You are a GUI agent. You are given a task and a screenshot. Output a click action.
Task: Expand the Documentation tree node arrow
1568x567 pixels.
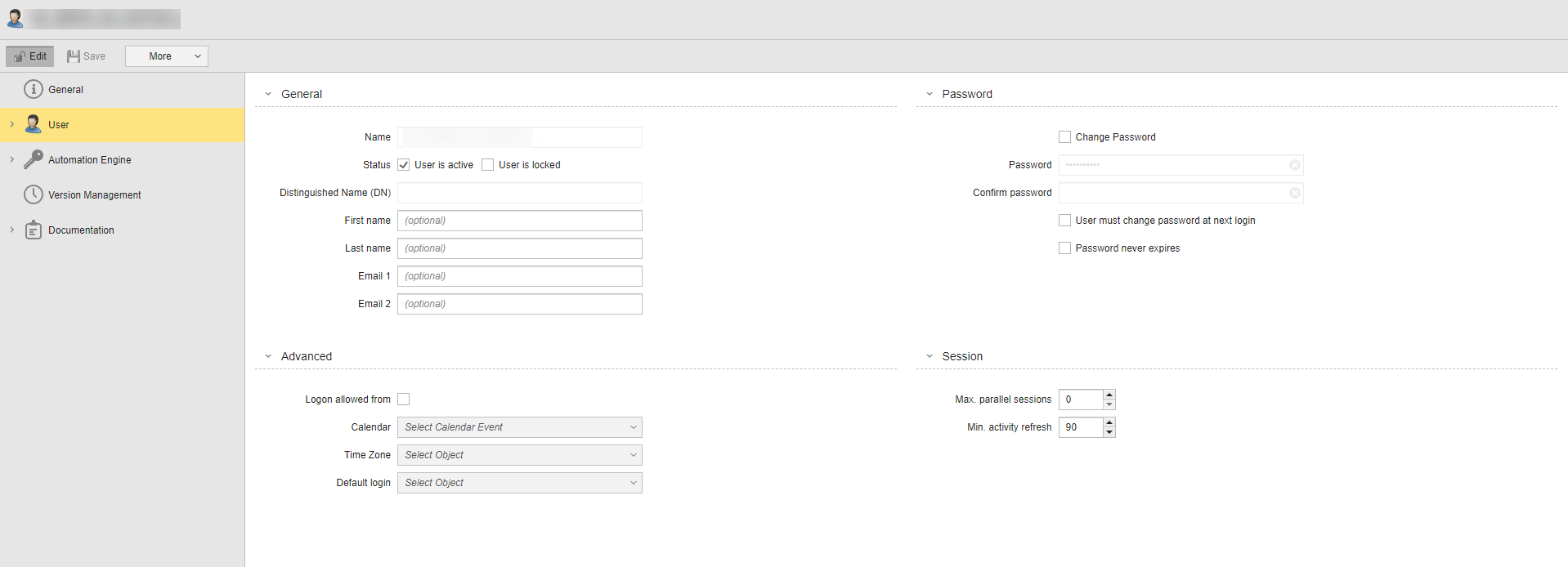click(11, 230)
